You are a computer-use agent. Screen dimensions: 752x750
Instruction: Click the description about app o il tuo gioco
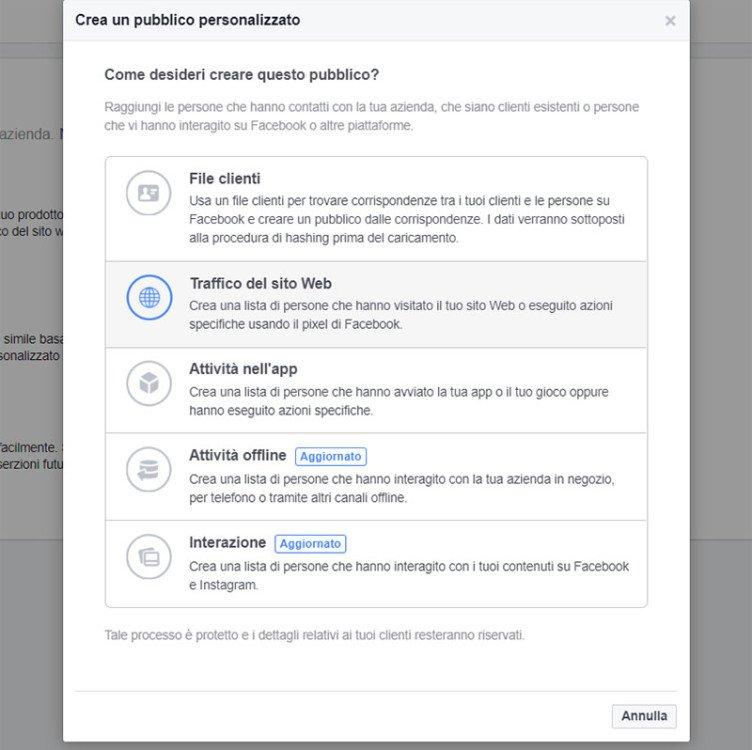pos(399,401)
